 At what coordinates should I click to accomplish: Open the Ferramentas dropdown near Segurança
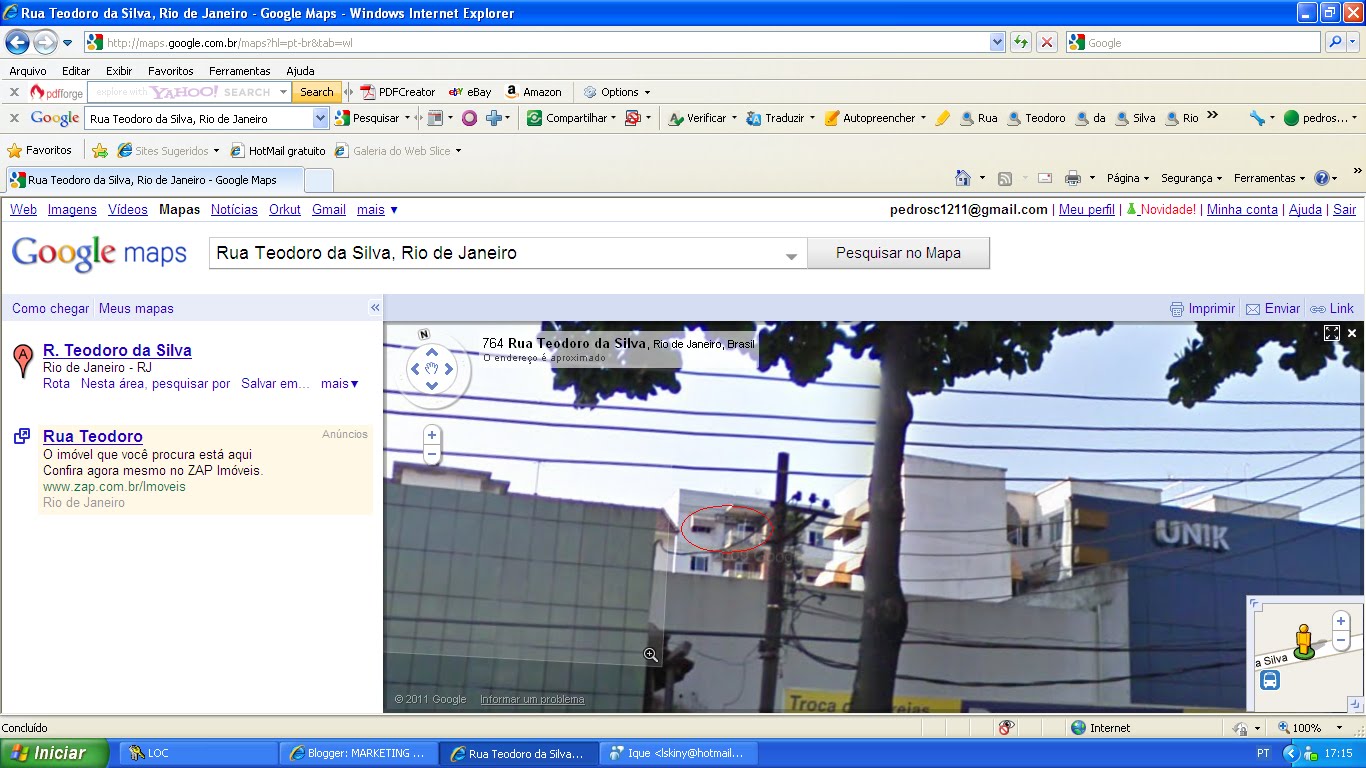(x=1268, y=177)
